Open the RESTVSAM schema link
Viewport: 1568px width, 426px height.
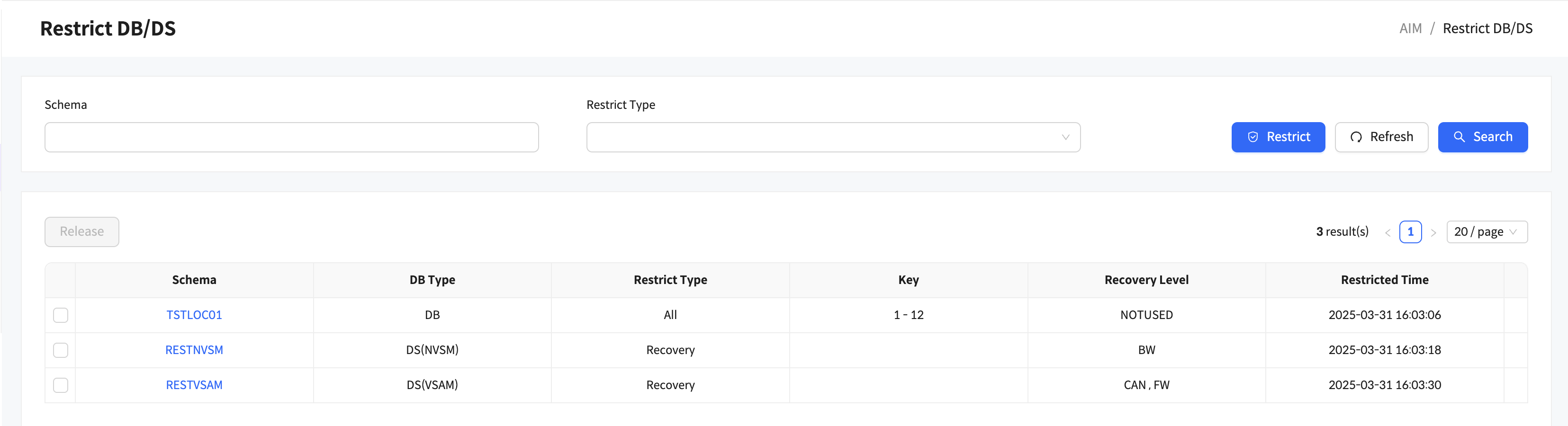(x=194, y=385)
